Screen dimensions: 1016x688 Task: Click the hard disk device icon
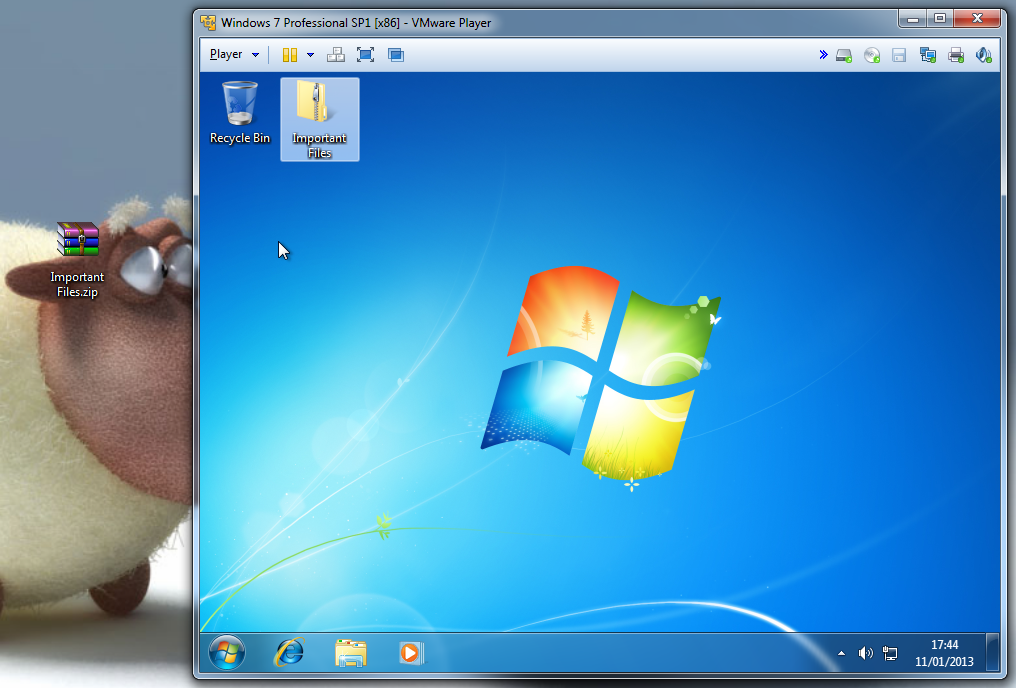(844, 55)
